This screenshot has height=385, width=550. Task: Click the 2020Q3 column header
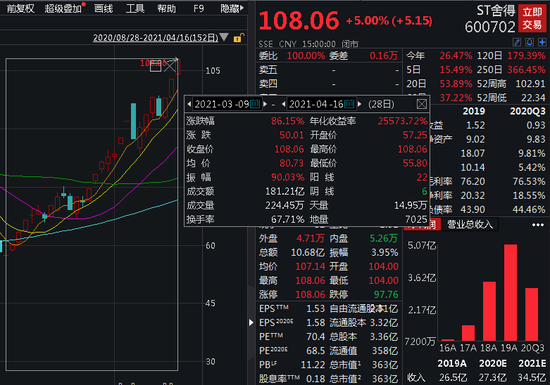pos(528,112)
